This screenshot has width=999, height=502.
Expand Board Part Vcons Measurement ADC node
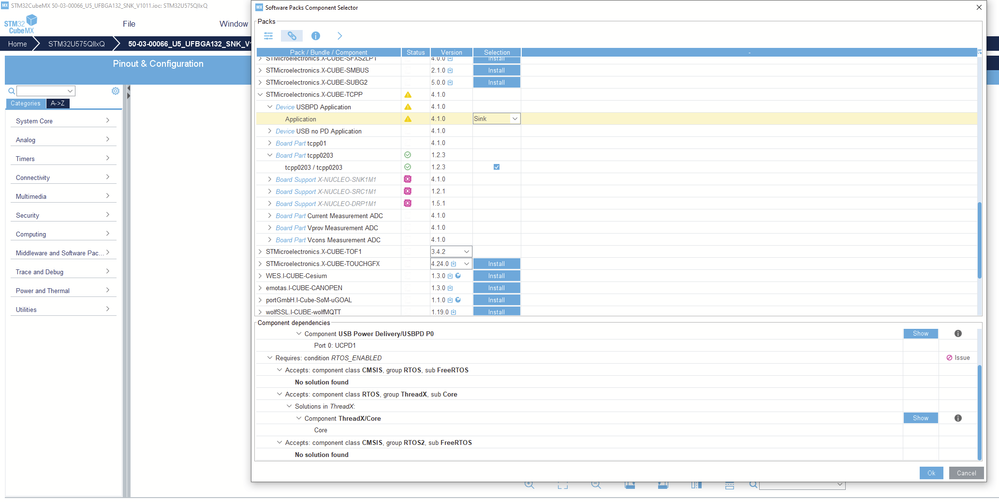click(x=270, y=240)
